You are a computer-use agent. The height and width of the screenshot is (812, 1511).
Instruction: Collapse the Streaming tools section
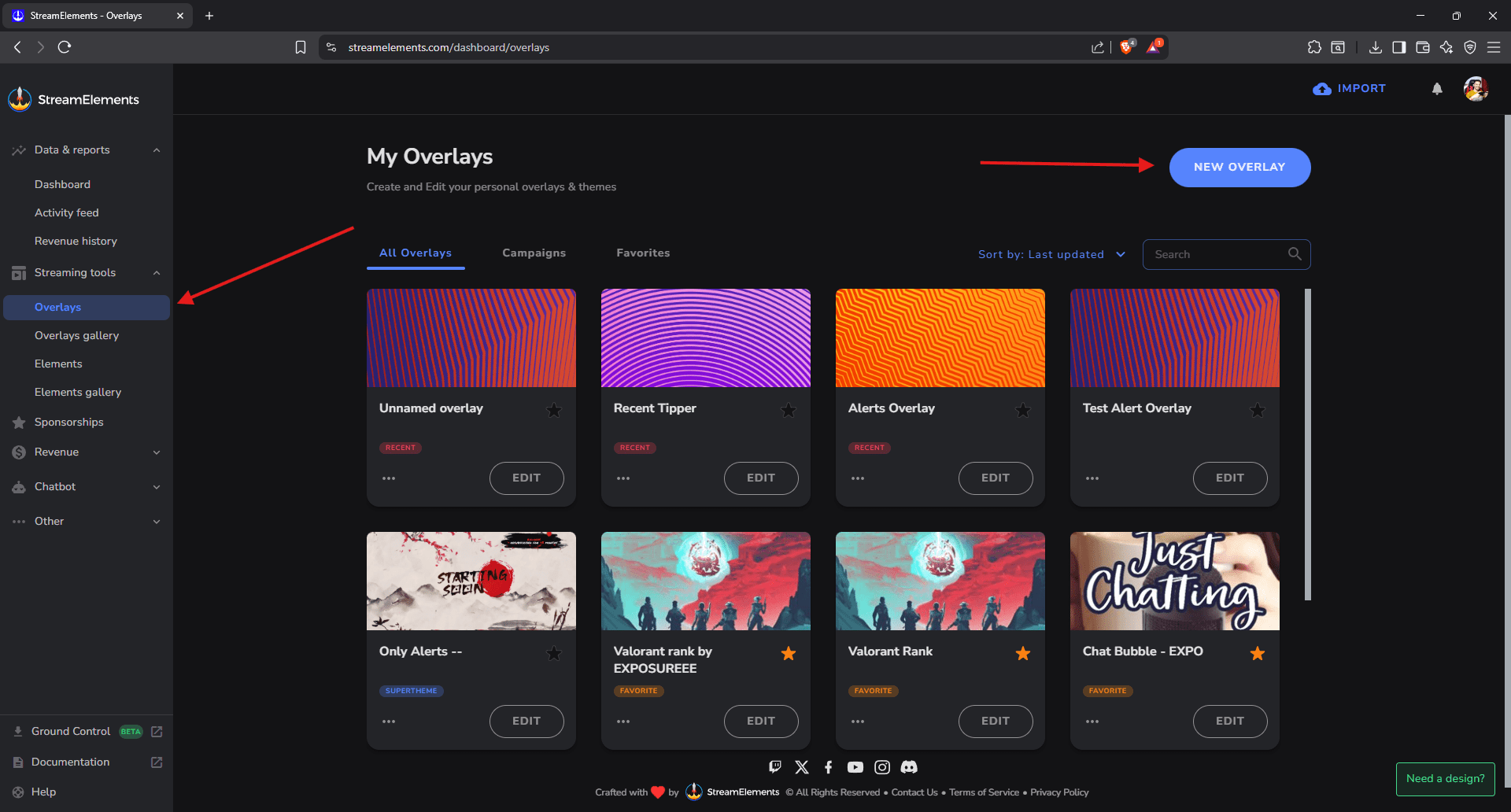[x=156, y=272]
